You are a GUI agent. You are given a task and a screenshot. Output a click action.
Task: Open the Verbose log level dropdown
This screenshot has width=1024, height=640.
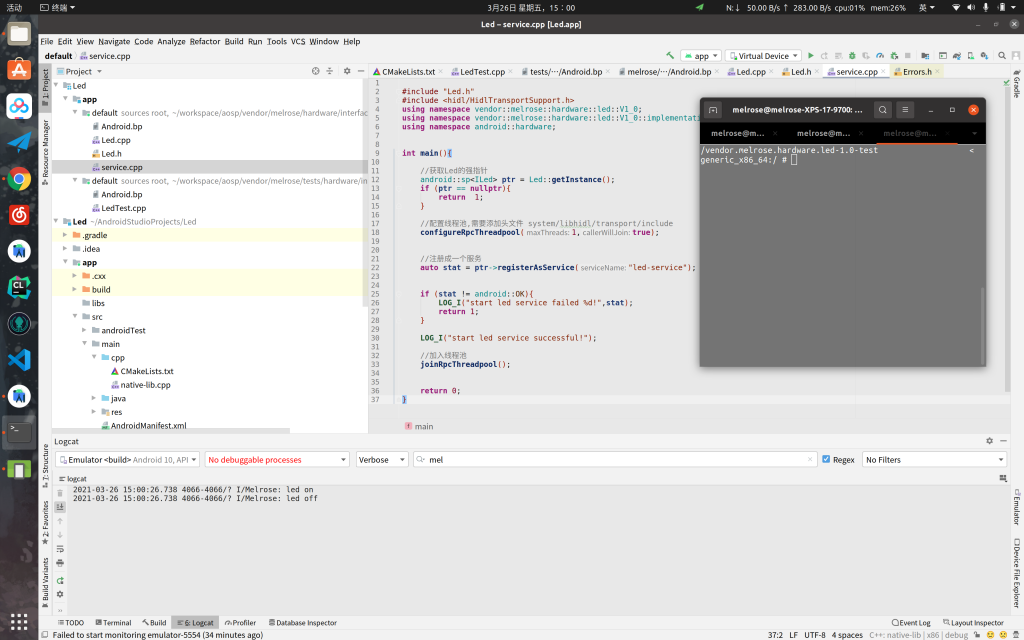click(x=382, y=460)
